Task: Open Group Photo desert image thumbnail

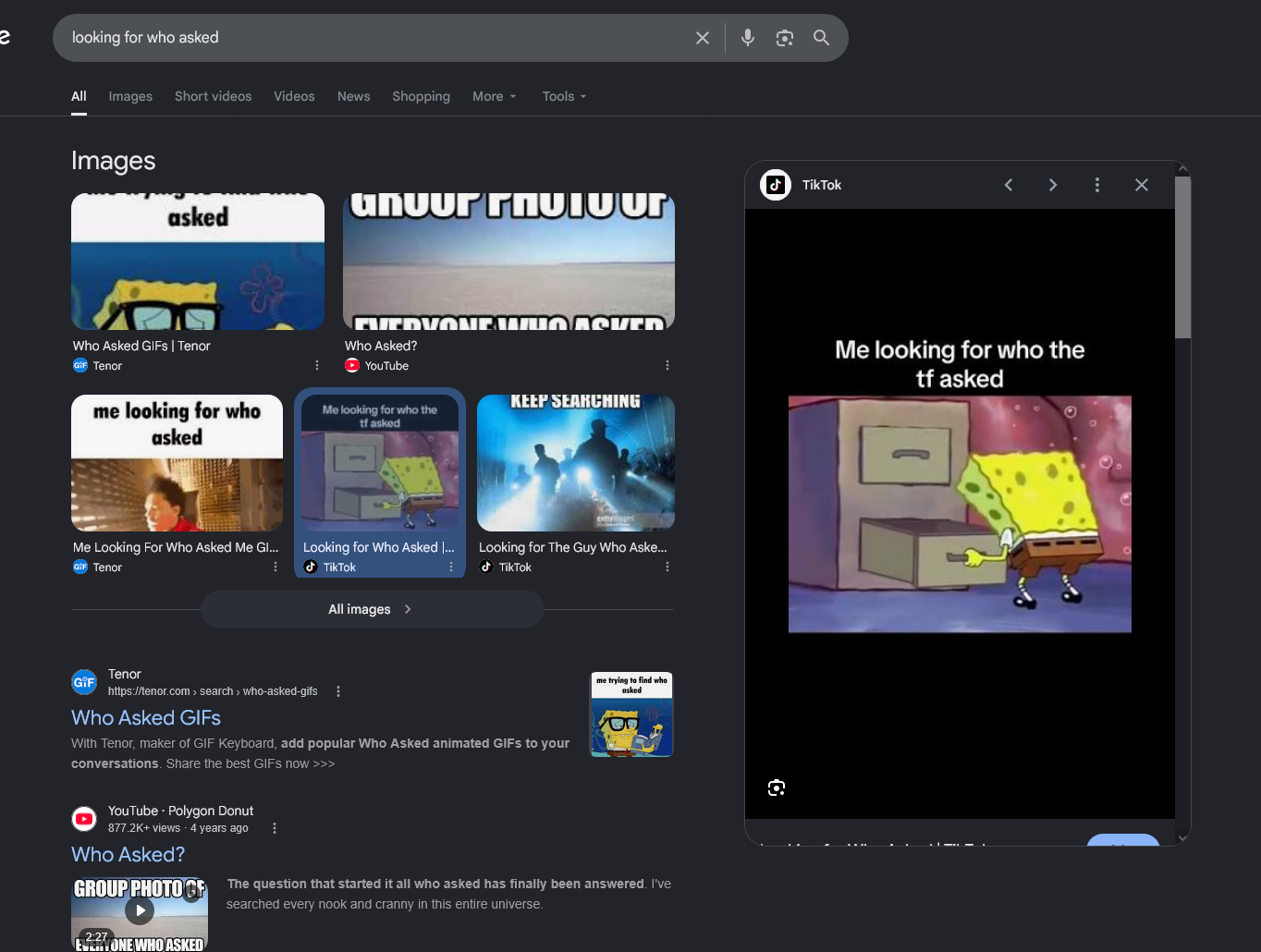Action: point(508,262)
